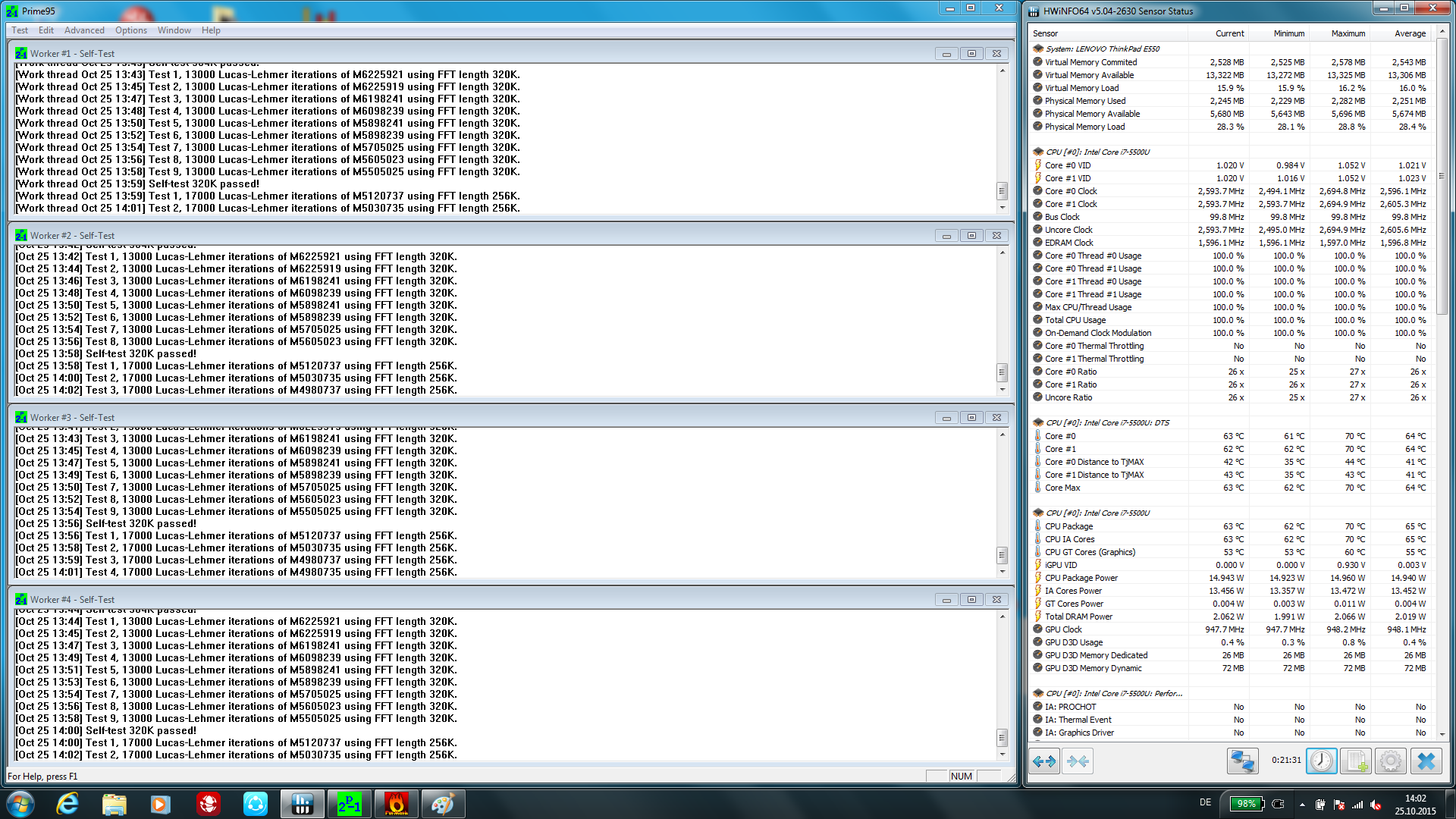Switch to Prime95 taskbar icon
This screenshot has height=819, width=1456.
pyautogui.click(x=349, y=804)
